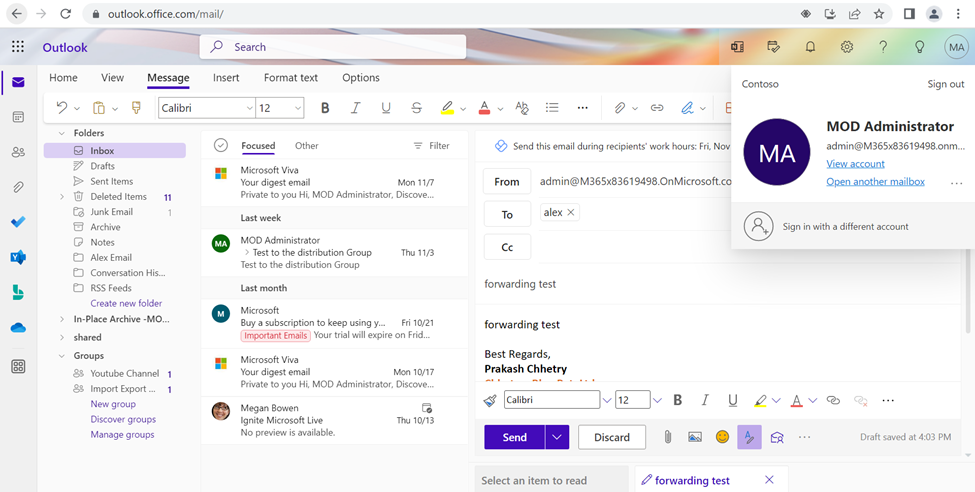Open Mail in the left rail
This screenshot has height=492, width=975.
(x=18, y=82)
